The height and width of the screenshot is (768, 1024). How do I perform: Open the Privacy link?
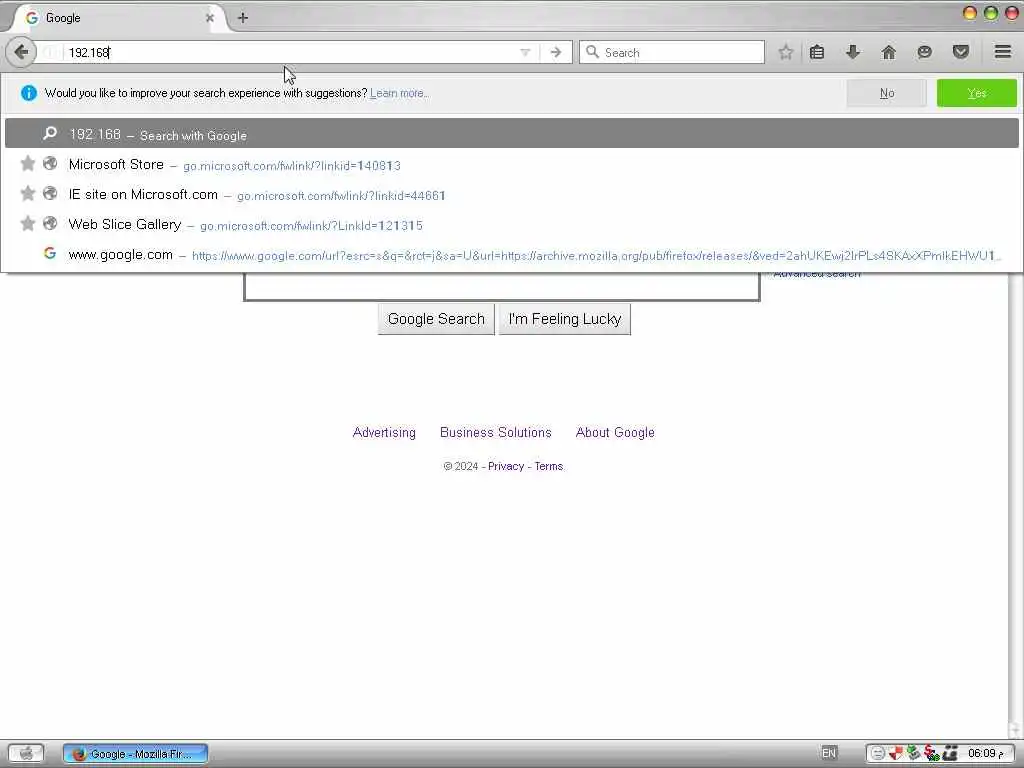coord(506,466)
